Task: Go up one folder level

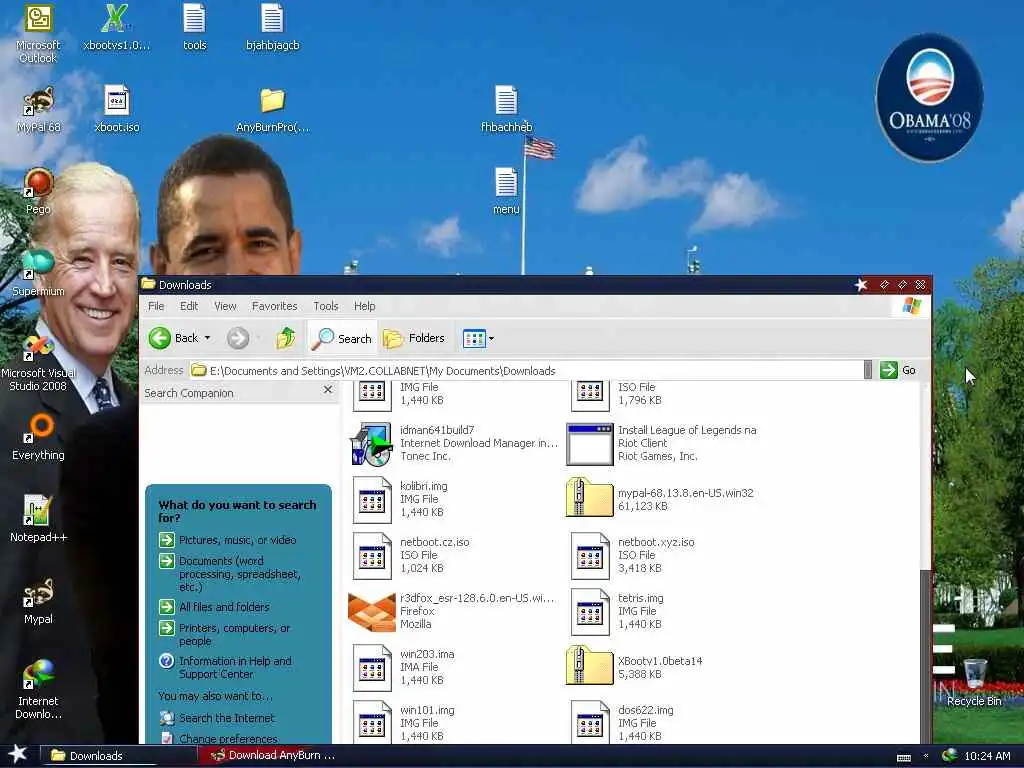Action: tap(285, 338)
